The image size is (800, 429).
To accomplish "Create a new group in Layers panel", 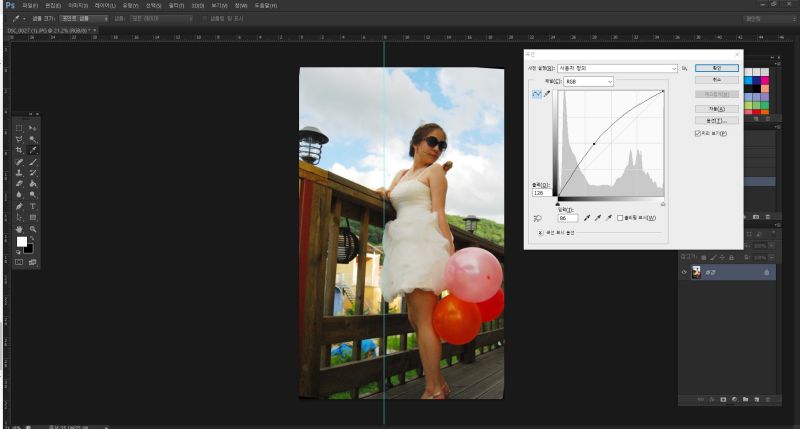I will click(x=745, y=399).
